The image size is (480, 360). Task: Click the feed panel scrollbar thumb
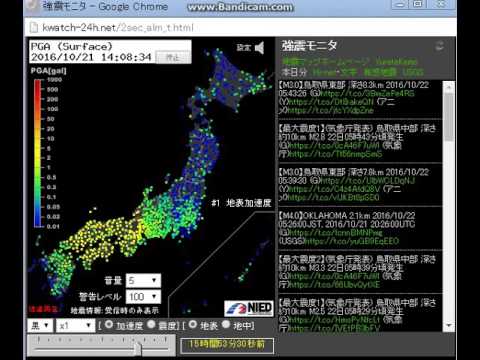pyautogui.click(x=449, y=117)
